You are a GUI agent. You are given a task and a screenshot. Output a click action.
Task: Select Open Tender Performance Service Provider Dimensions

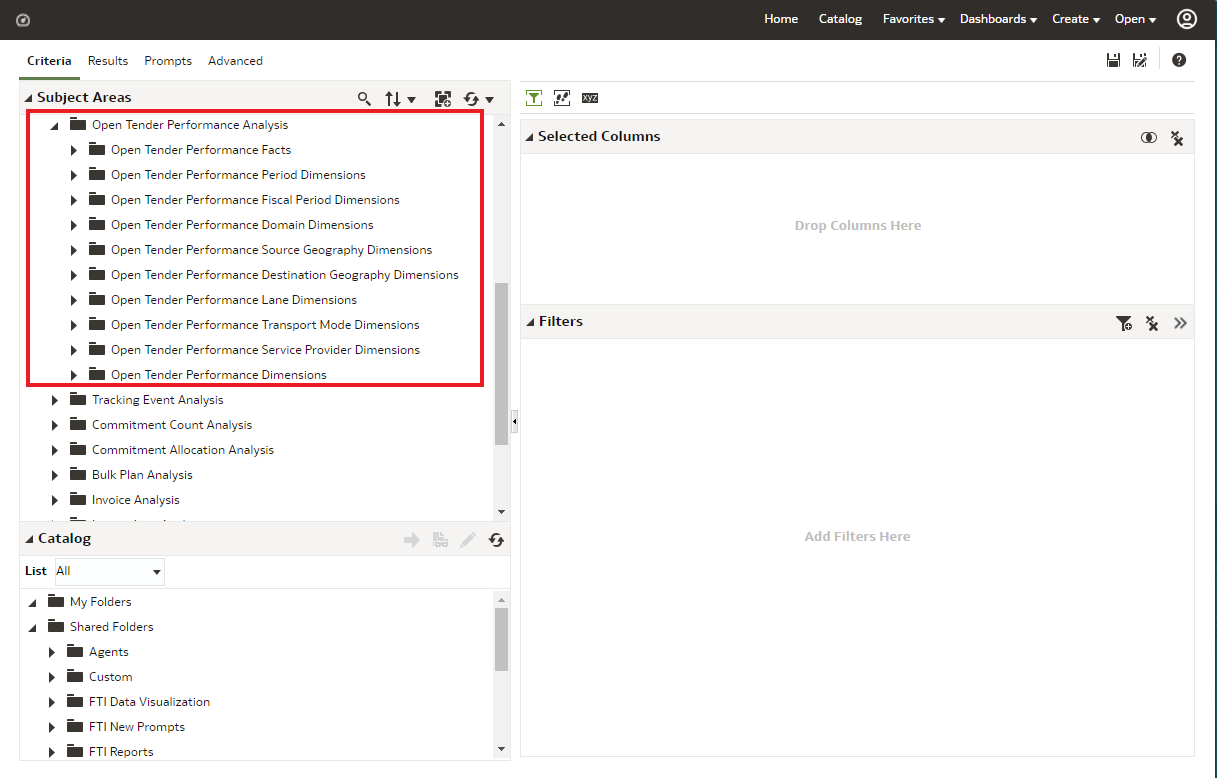point(265,350)
